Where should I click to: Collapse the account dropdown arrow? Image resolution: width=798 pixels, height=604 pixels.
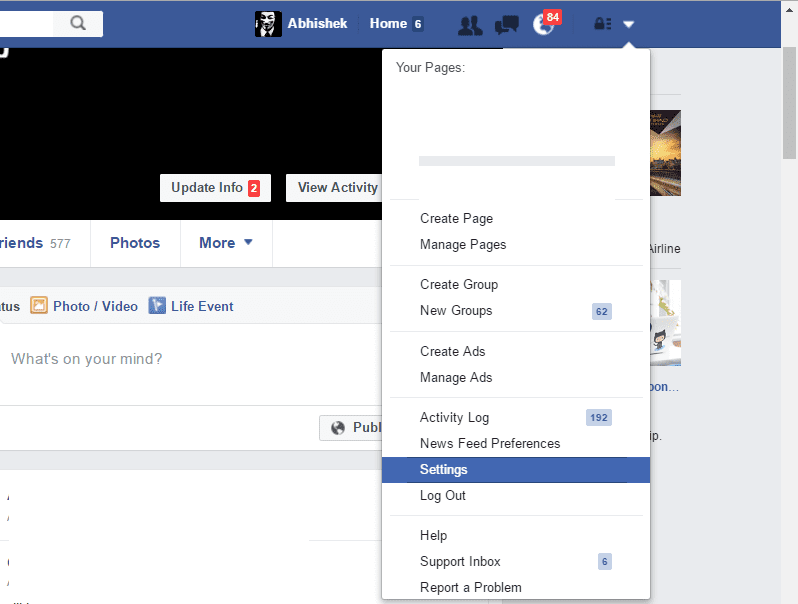click(x=629, y=24)
